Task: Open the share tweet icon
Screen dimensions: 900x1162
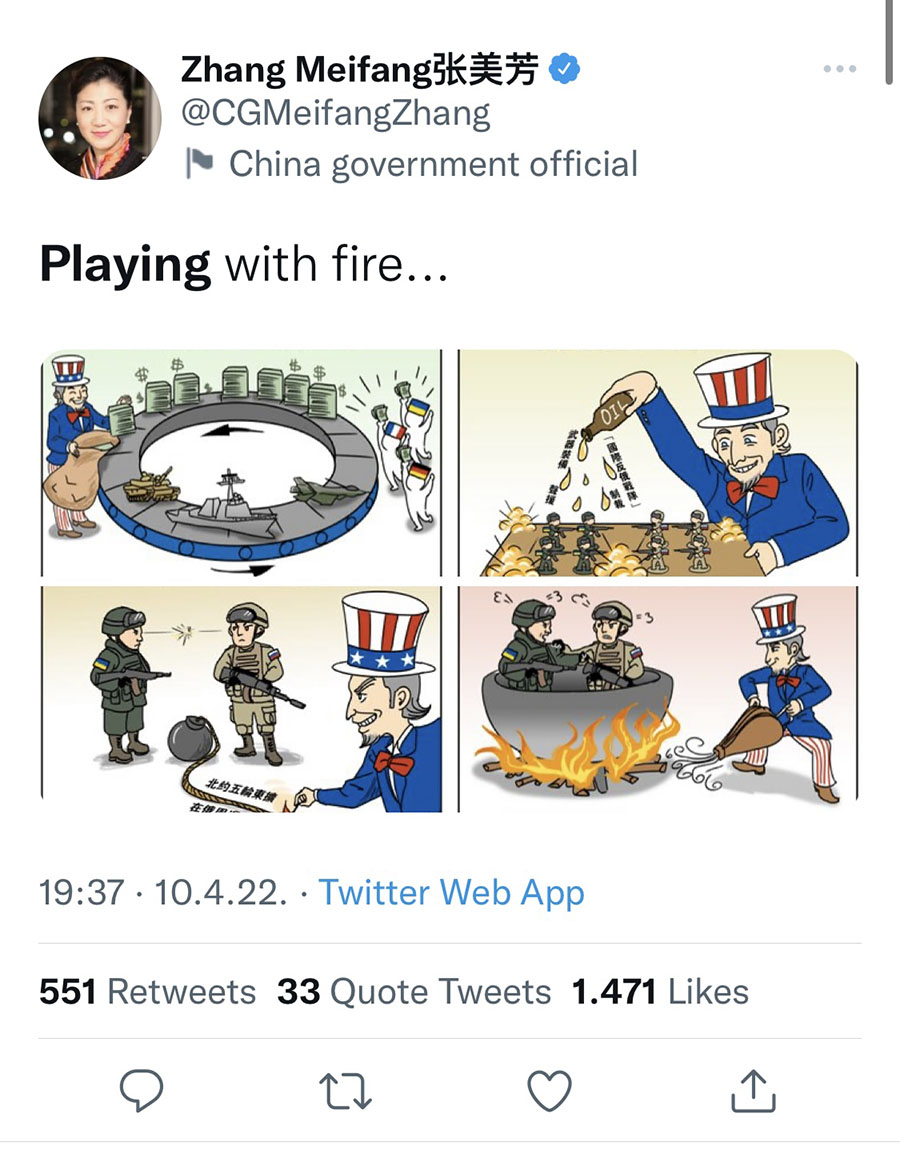Action: [753, 1090]
